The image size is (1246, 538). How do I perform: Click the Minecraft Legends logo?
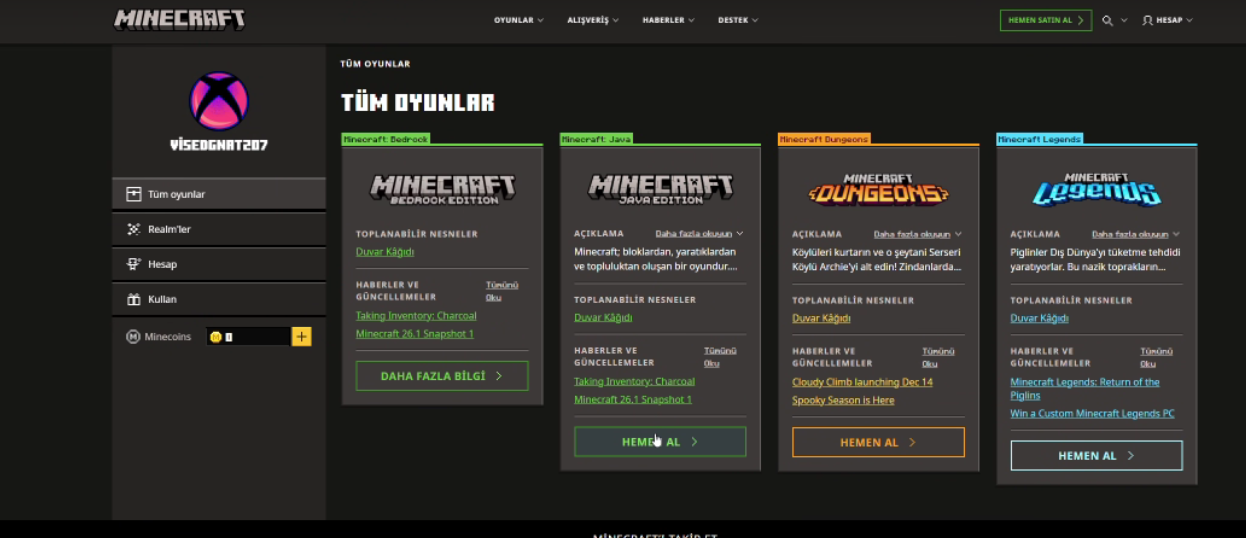coord(1097,188)
